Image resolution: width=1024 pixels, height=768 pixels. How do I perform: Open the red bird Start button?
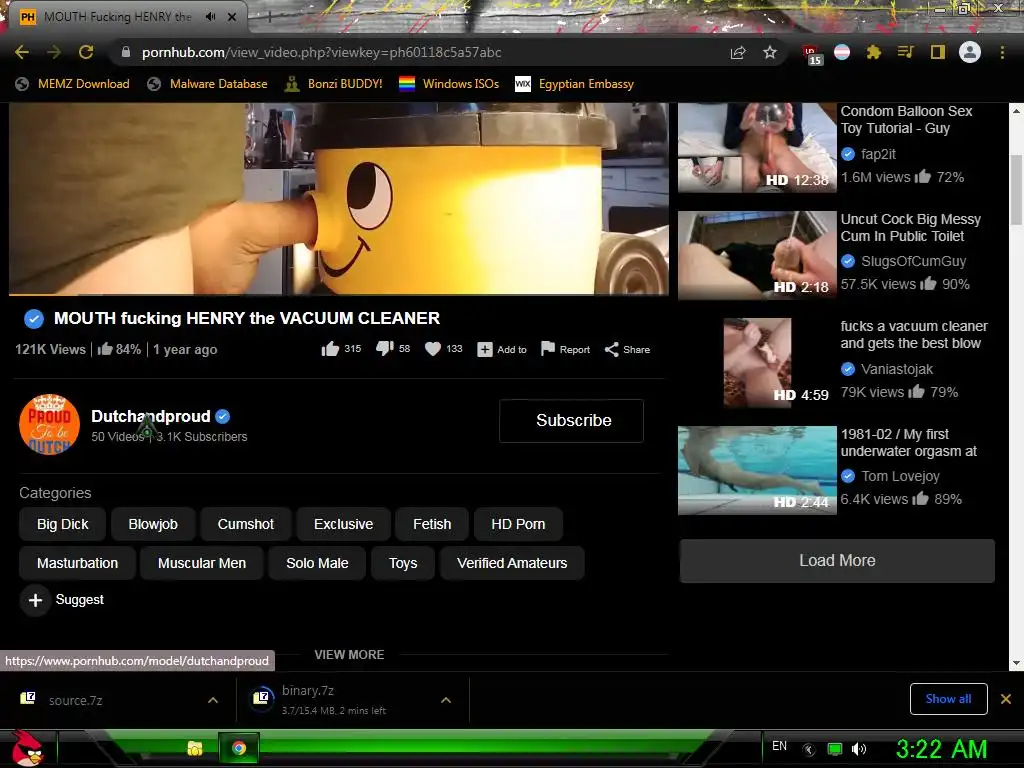click(x=27, y=748)
